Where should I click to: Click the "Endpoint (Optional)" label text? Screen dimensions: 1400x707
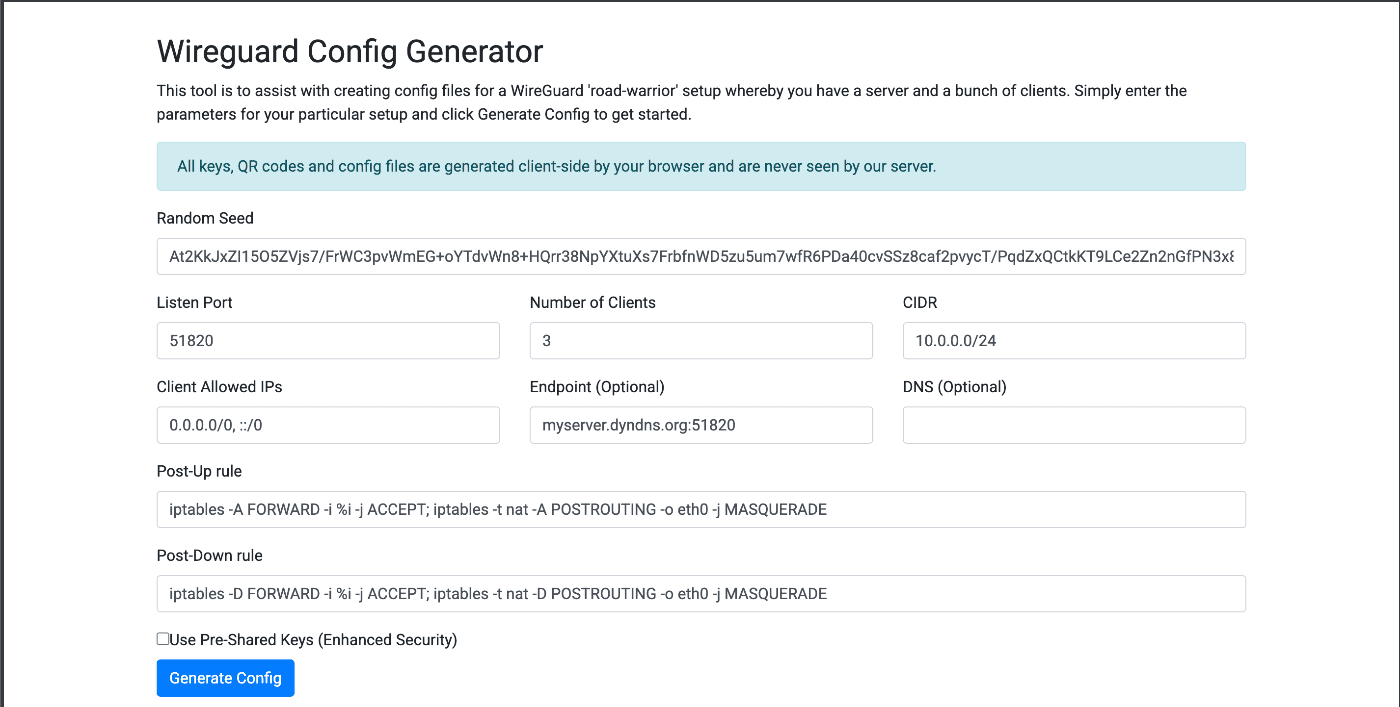pos(597,387)
